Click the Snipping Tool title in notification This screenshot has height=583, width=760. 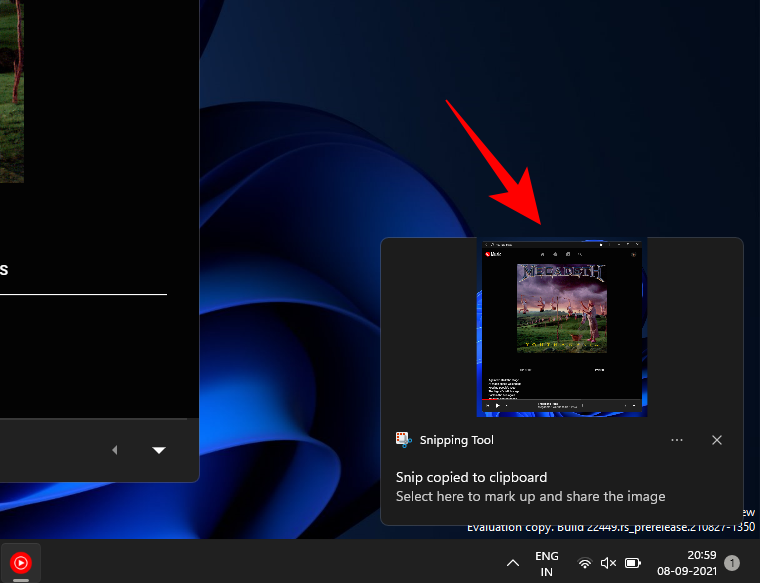coord(456,440)
